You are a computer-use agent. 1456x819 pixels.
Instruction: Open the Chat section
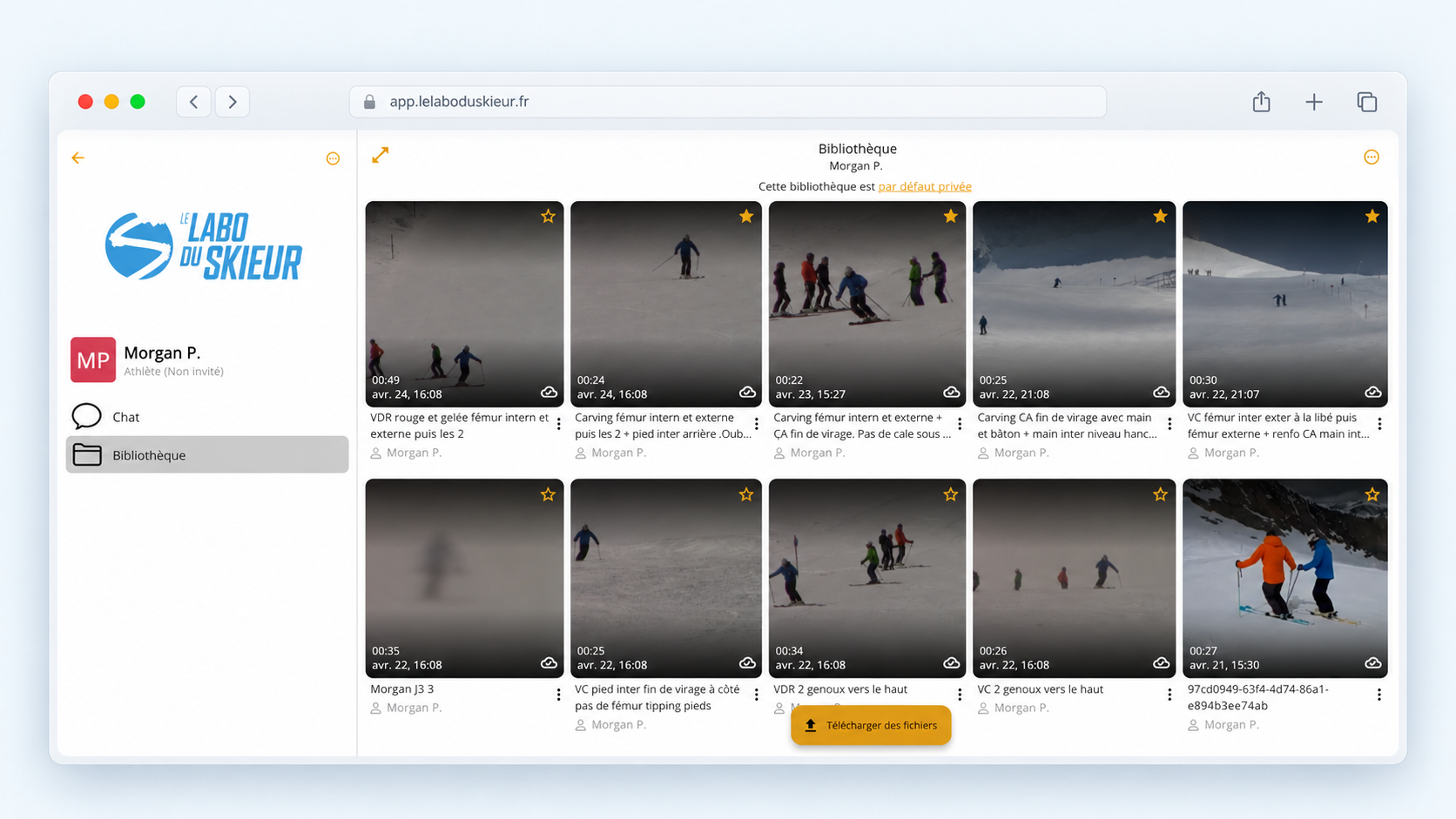click(207, 417)
